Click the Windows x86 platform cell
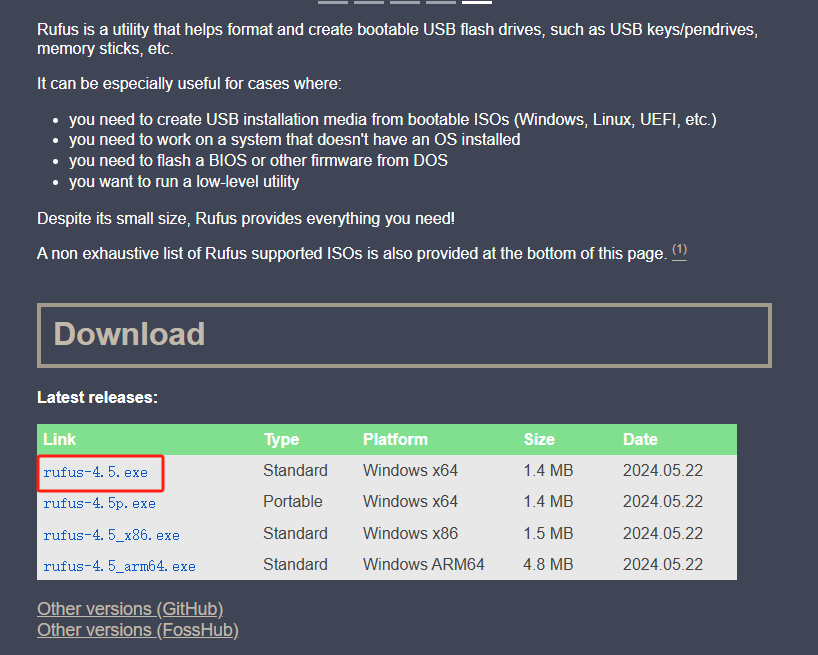 pyautogui.click(x=410, y=533)
